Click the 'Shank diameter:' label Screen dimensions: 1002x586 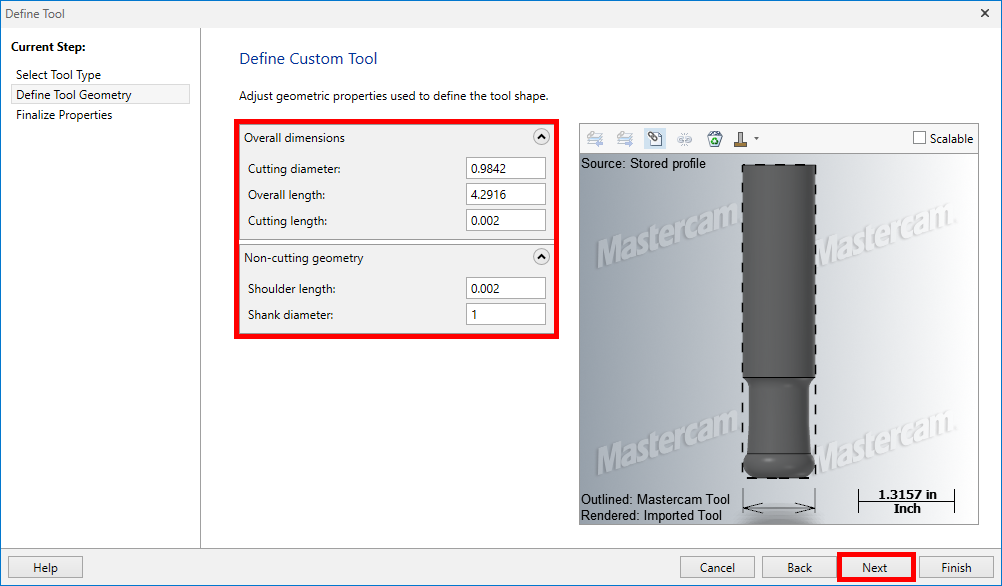tap(291, 315)
